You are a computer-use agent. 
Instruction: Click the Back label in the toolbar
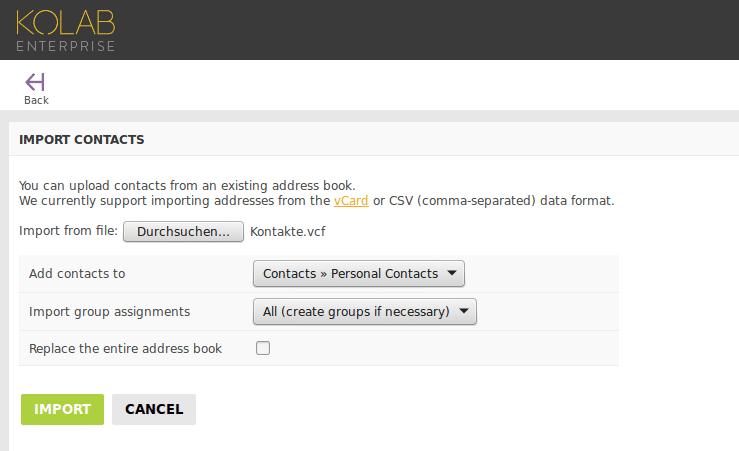point(36,100)
